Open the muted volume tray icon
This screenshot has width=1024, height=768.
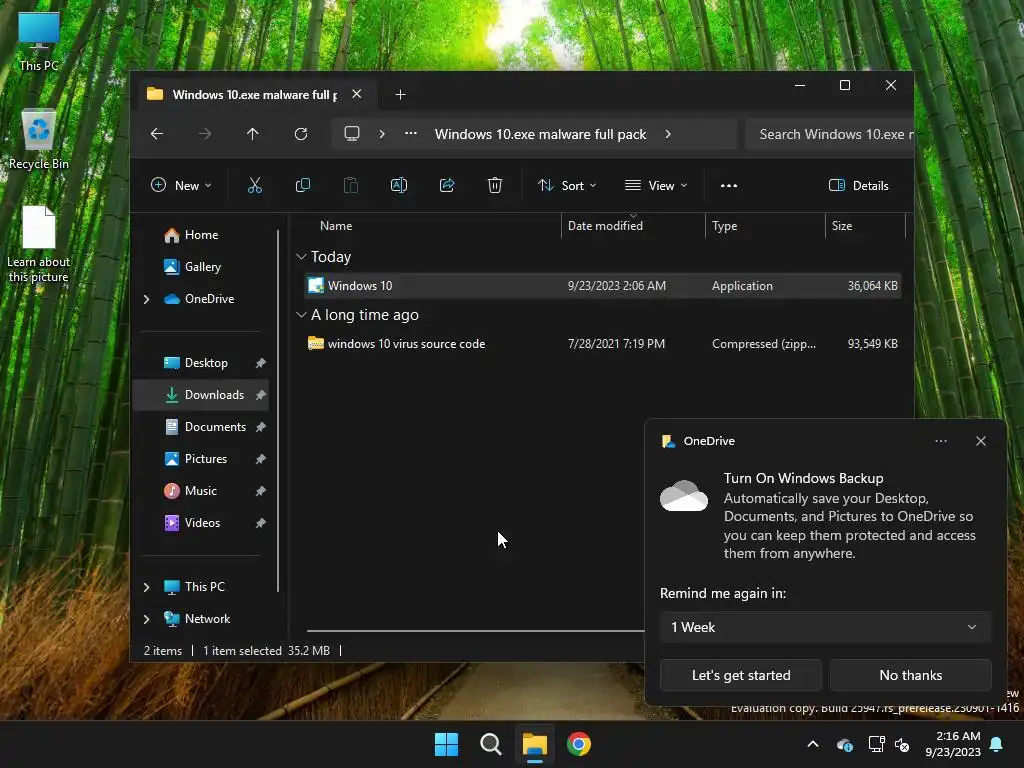click(902, 744)
